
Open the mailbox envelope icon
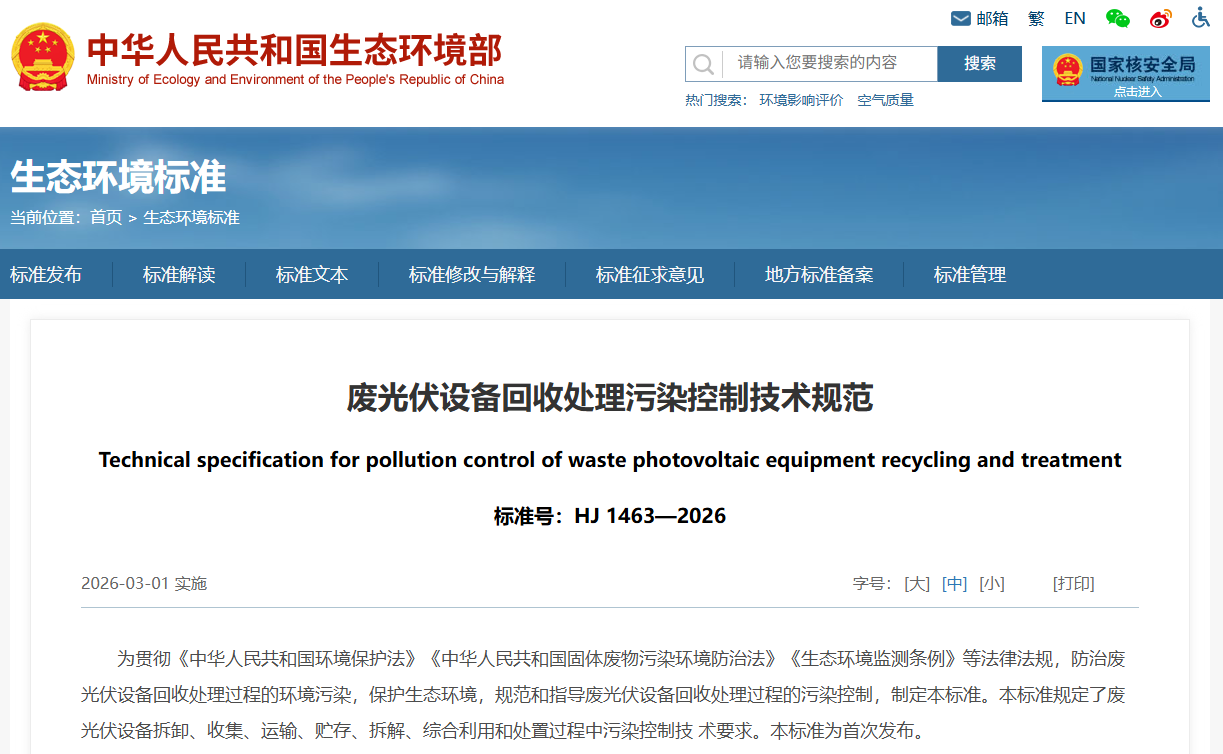[960, 18]
